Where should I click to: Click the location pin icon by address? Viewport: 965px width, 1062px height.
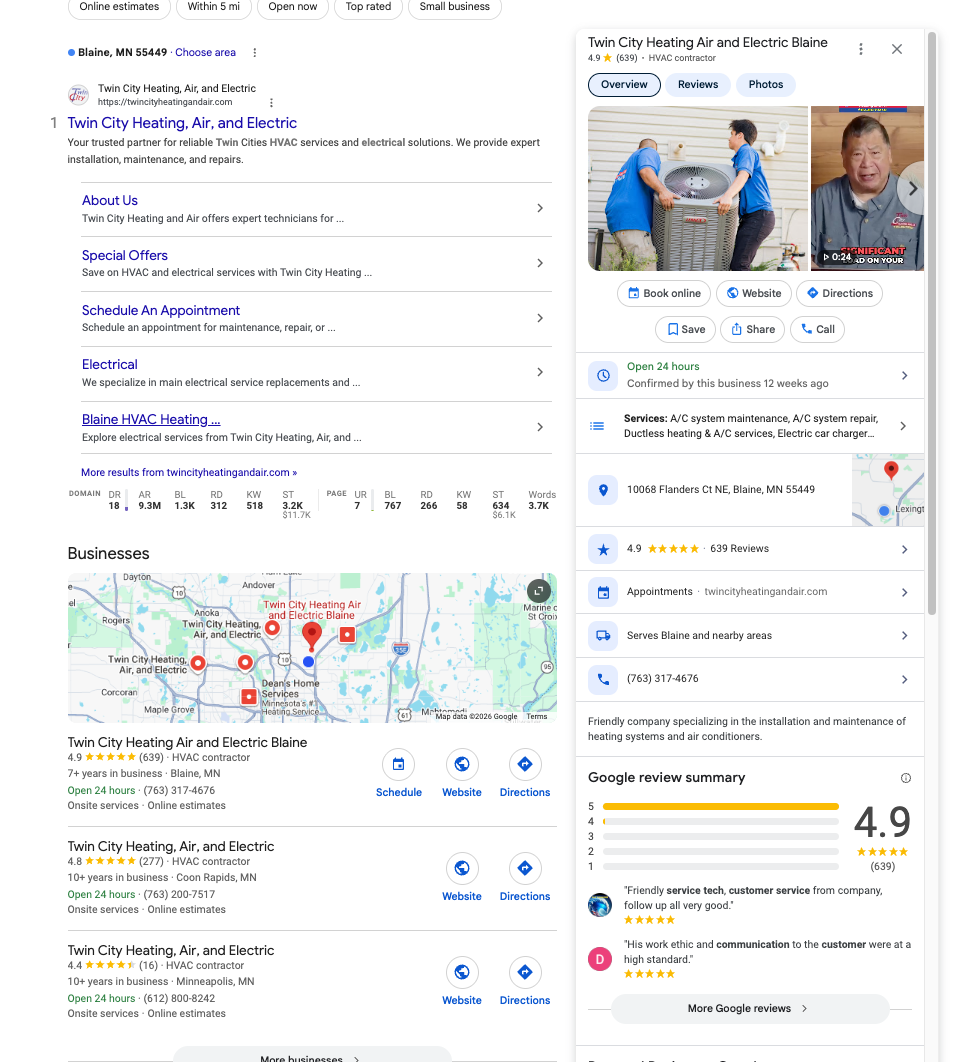(603, 490)
